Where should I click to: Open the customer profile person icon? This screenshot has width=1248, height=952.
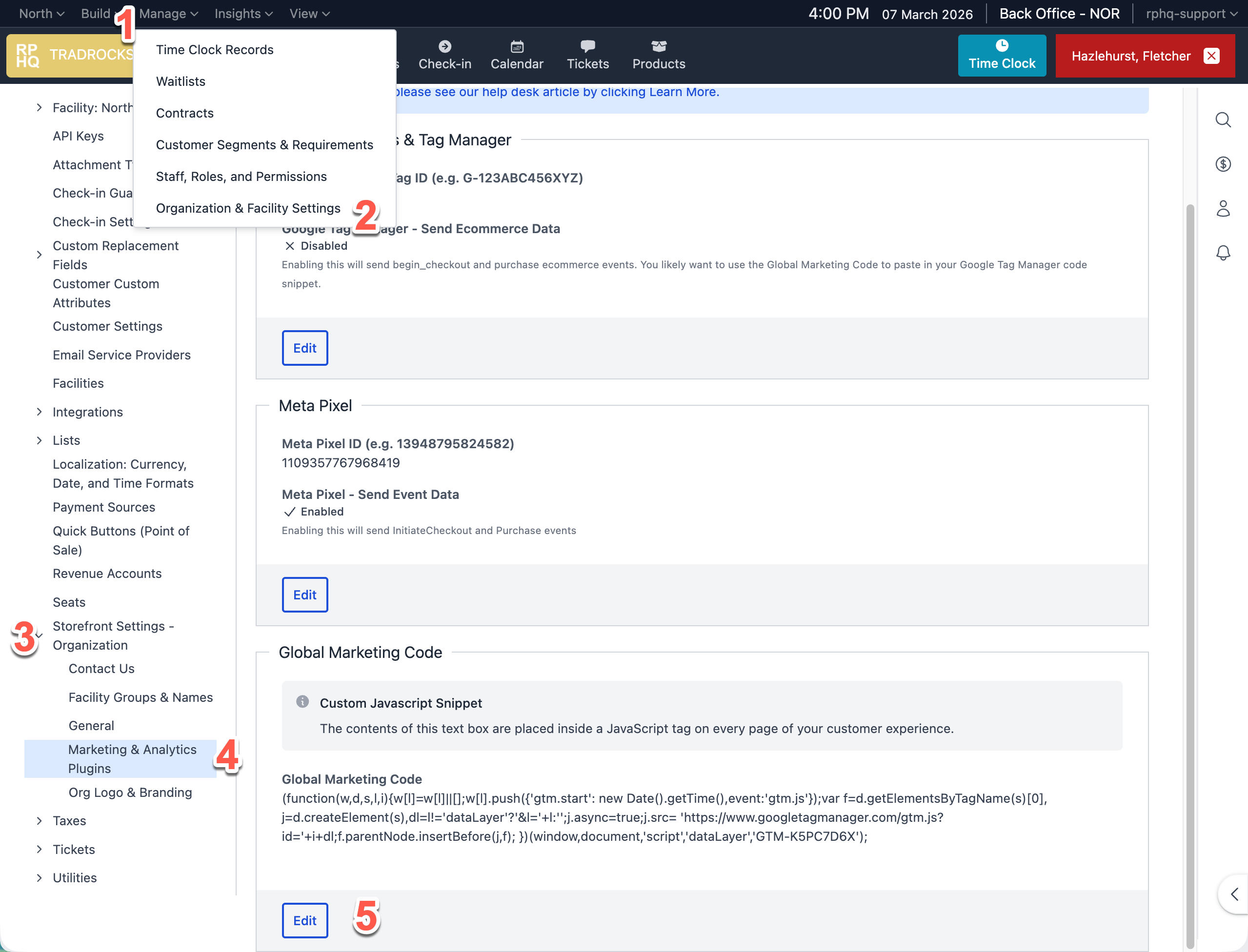(1223, 209)
